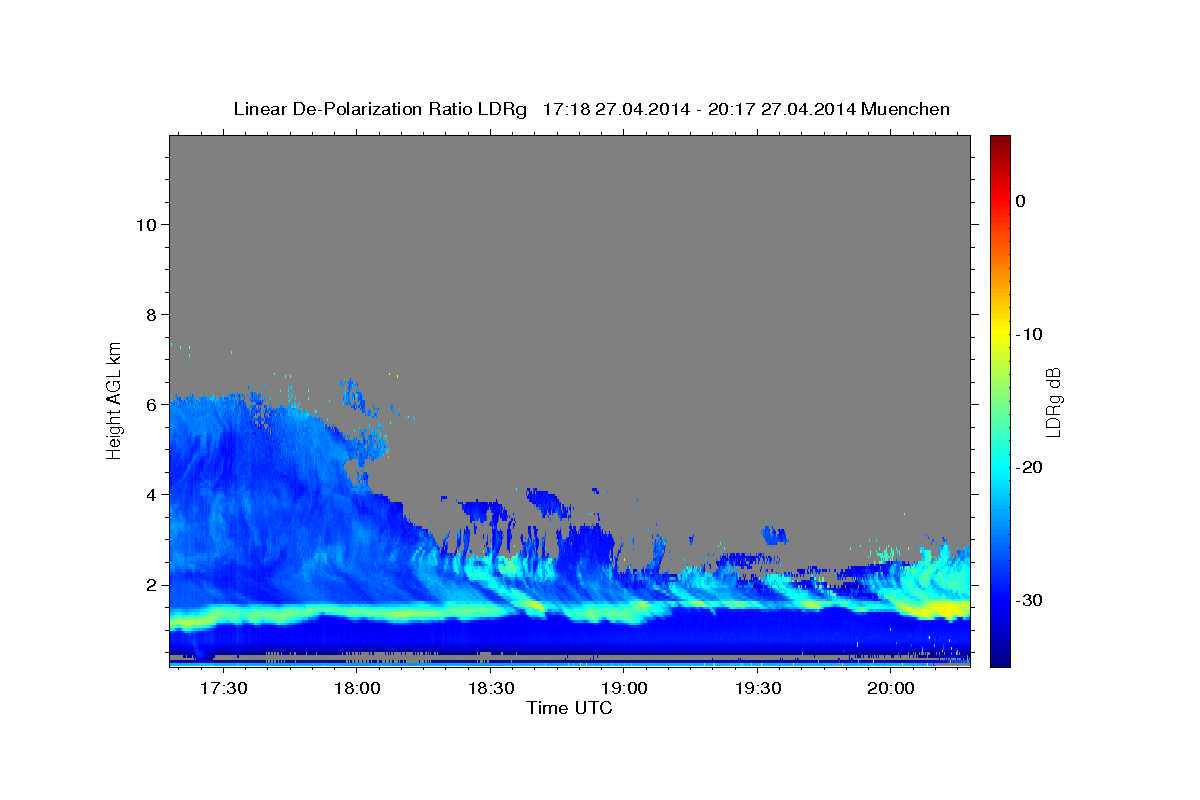Click the colorbar value 0
This screenshot has width=1200, height=800.
[x=1020, y=201]
